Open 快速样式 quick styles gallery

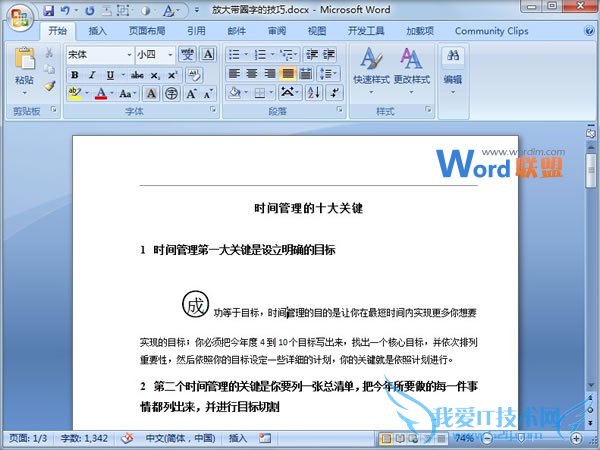click(371, 71)
